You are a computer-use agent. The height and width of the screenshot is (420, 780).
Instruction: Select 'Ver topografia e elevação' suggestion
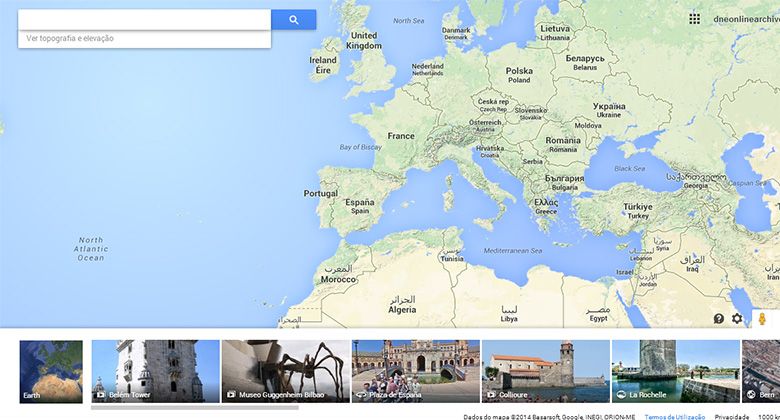coord(70,39)
